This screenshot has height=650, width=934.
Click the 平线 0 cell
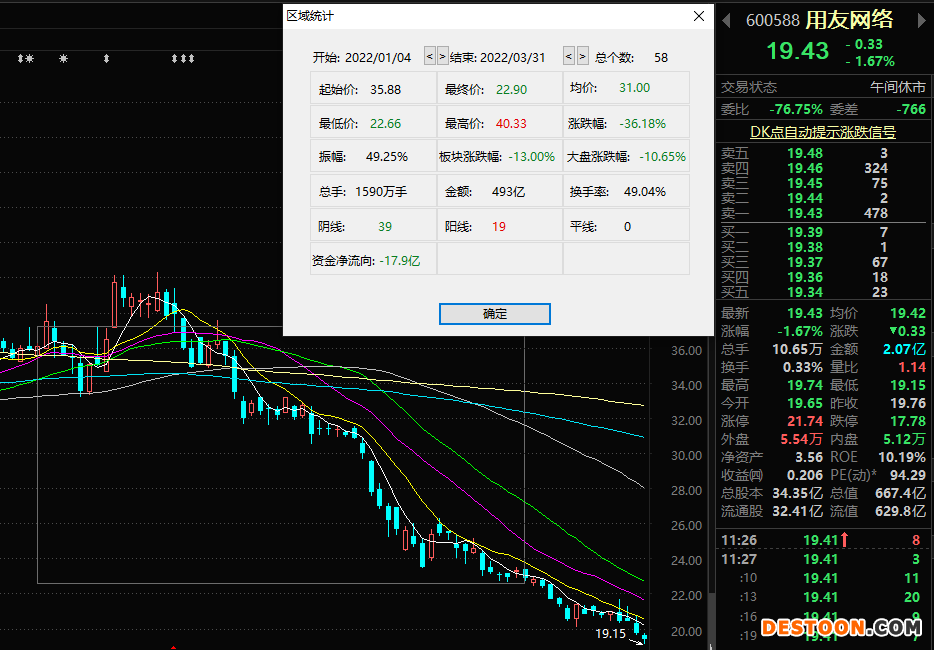[626, 225]
